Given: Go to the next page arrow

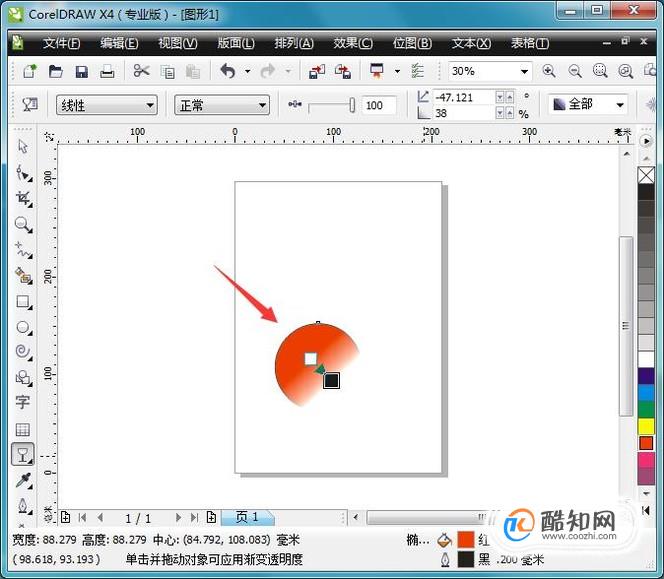Looking at the screenshot, I should (x=178, y=518).
